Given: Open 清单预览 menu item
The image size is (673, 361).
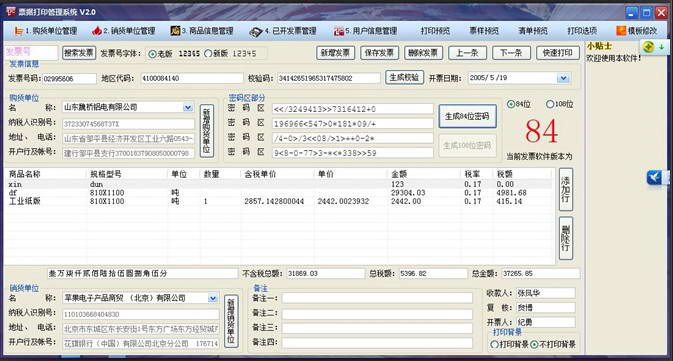Looking at the screenshot, I should [x=533, y=31].
